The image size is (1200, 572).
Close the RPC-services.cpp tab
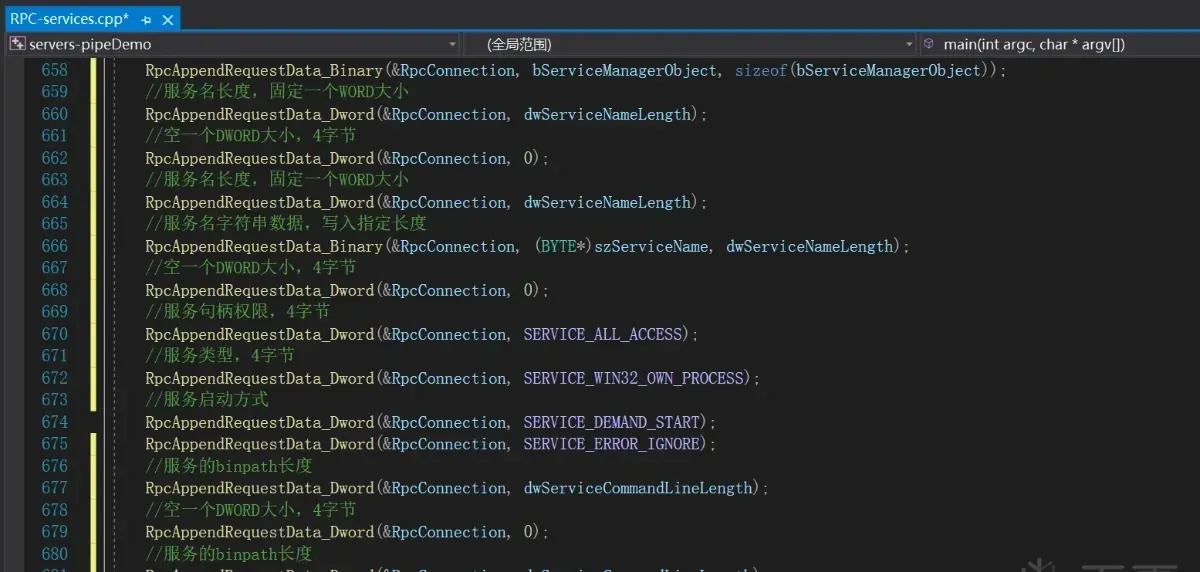tap(167, 19)
